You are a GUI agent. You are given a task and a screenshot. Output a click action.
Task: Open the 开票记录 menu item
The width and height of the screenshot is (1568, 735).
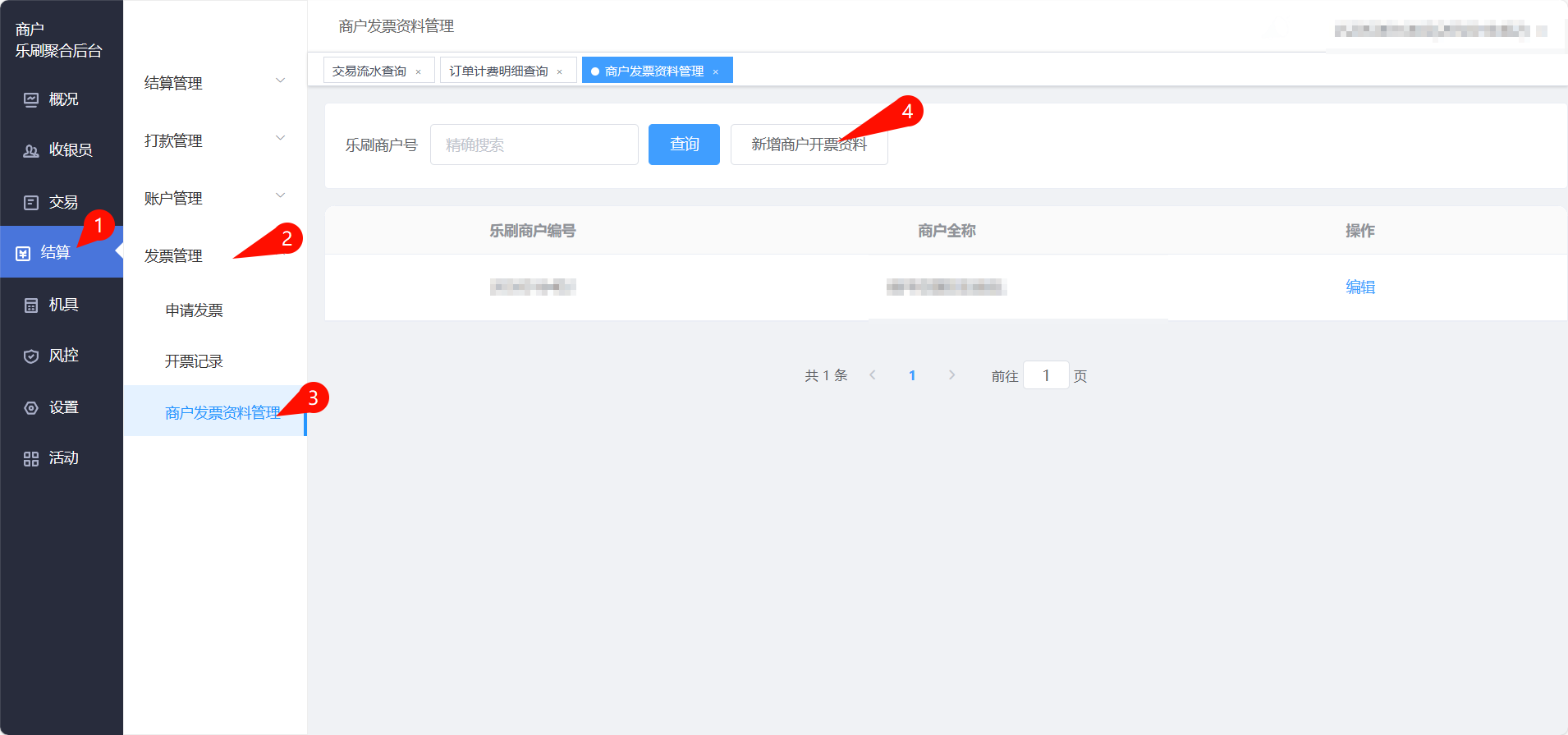[x=194, y=361]
